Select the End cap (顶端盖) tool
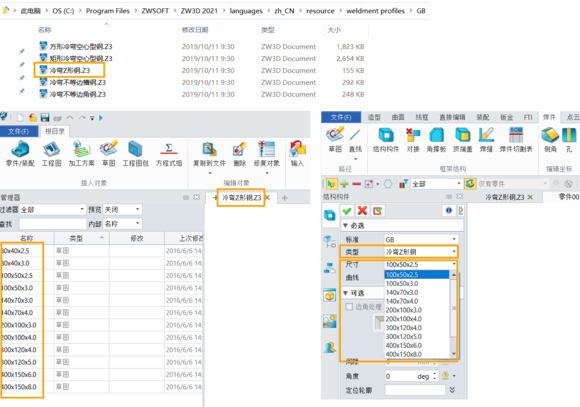This screenshot has height=407, width=580. (x=462, y=140)
